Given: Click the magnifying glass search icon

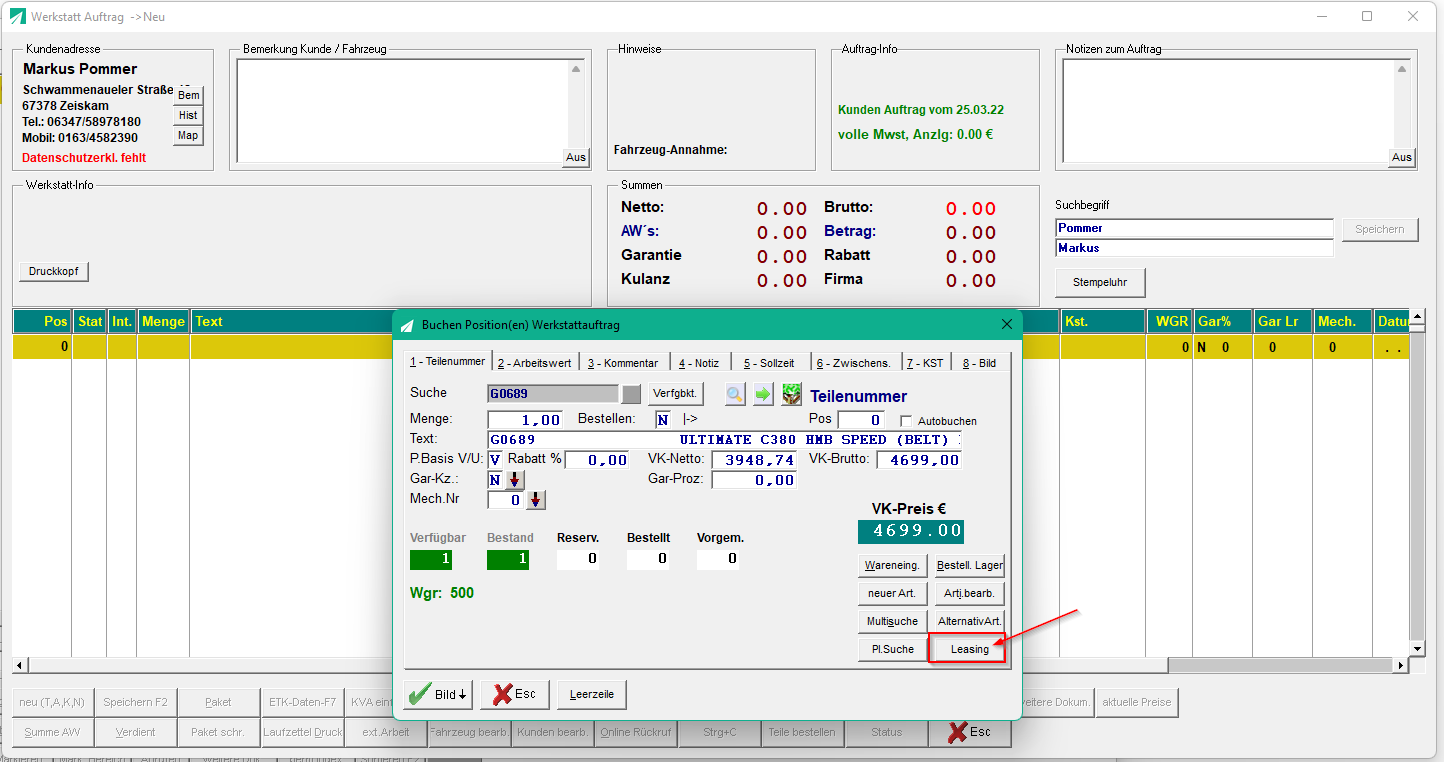Looking at the screenshot, I should pyautogui.click(x=735, y=394).
